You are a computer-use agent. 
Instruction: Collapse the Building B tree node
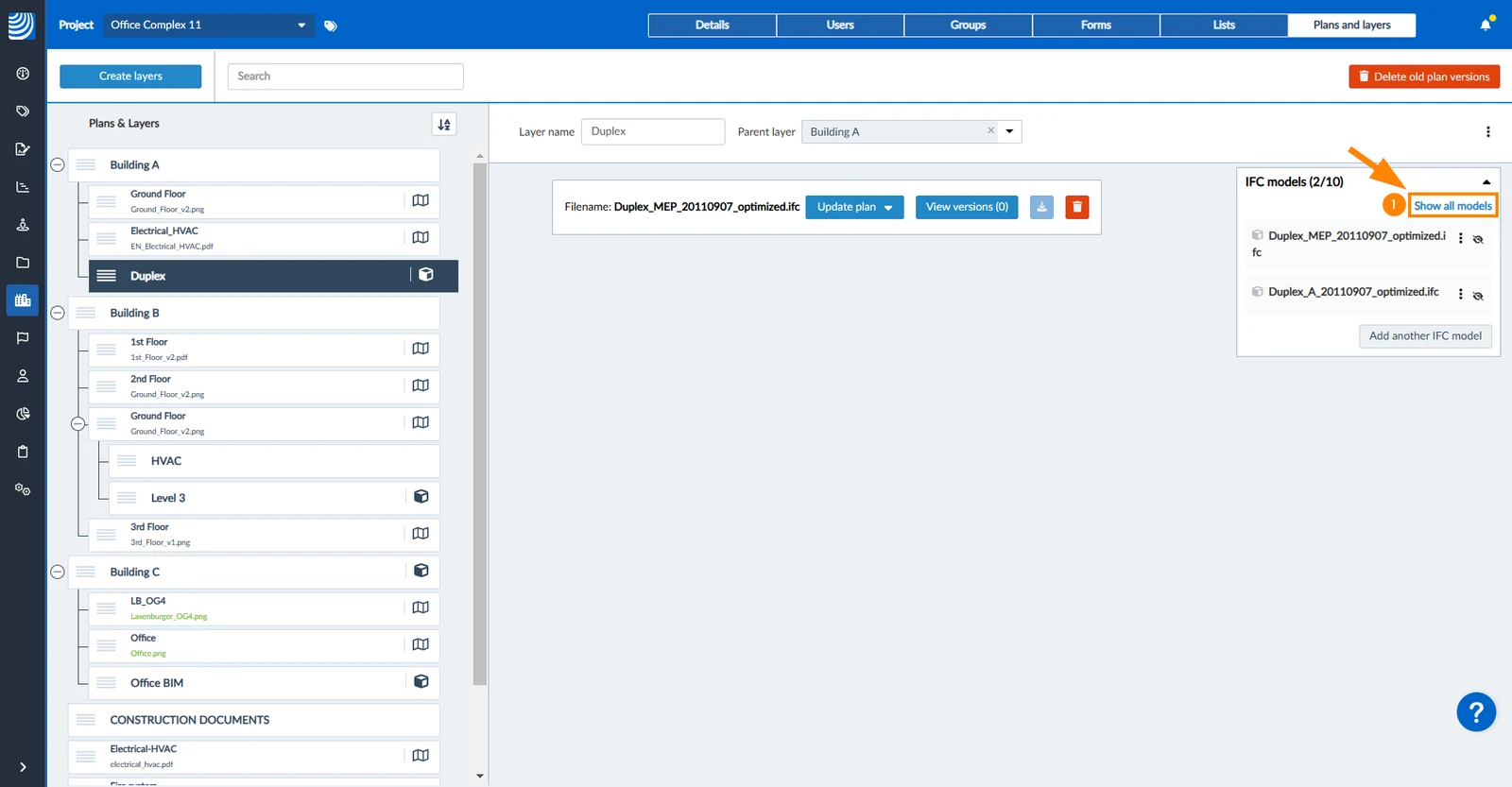point(58,313)
